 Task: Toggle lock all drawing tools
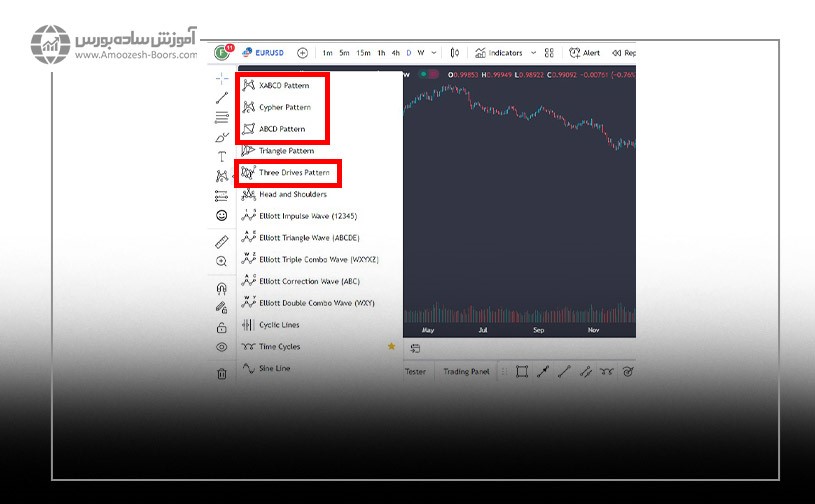pos(221,327)
